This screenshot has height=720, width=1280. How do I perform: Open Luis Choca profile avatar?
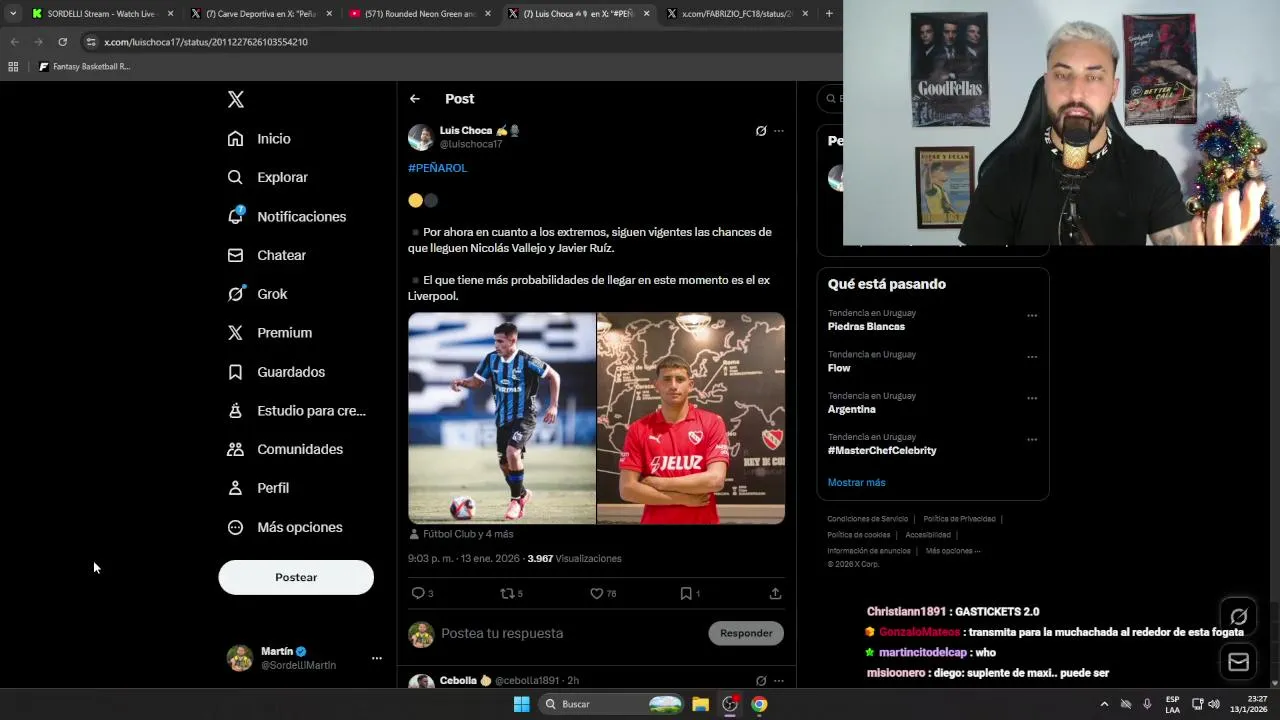(421, 137)
